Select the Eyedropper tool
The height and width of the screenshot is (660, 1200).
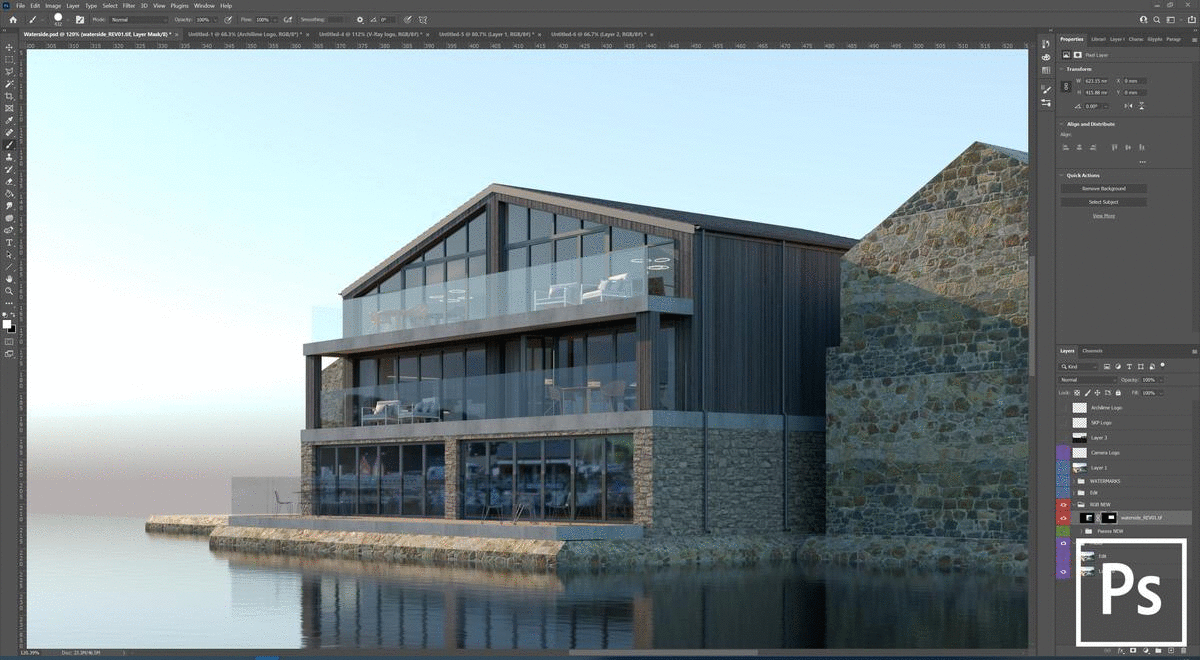coord(9,120)
